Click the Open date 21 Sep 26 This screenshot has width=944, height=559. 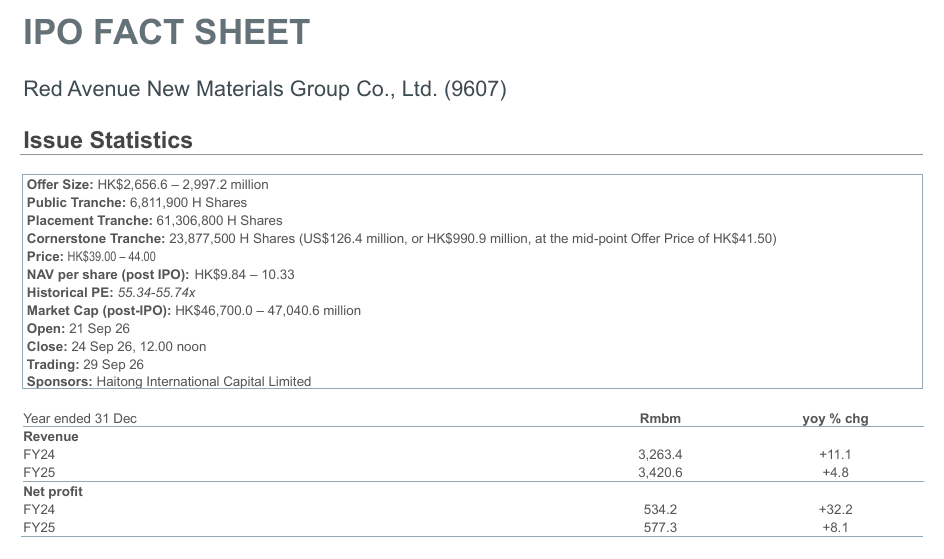(99, 329)
